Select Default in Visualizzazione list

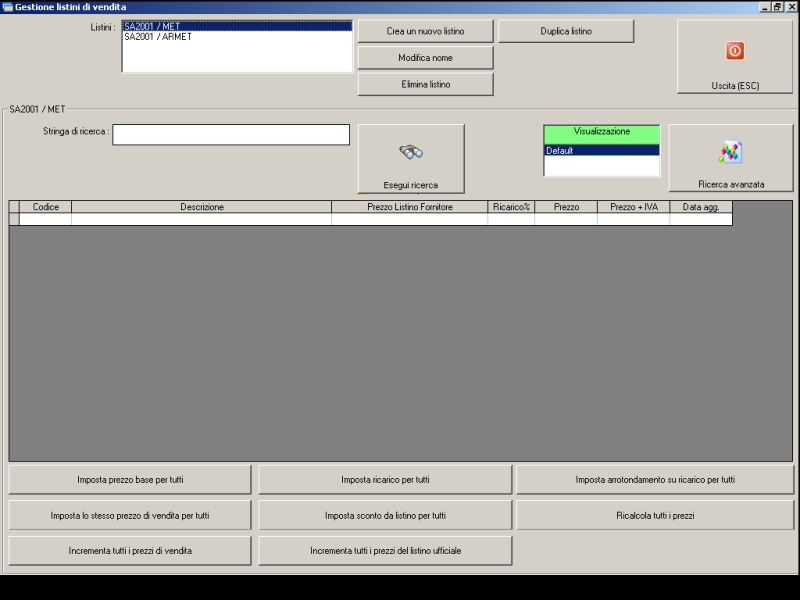(602, 151)
